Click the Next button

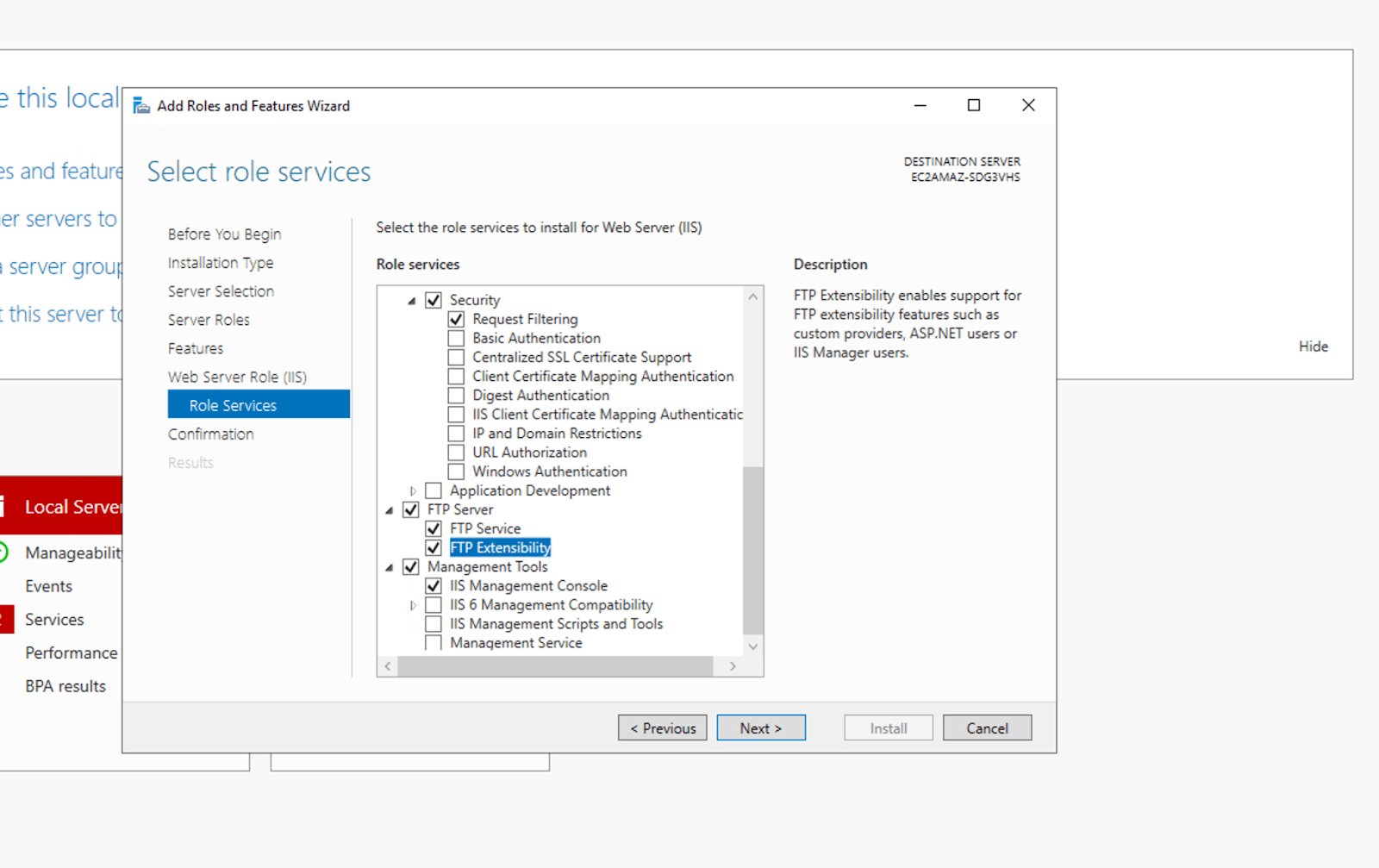tap(761, 727)
